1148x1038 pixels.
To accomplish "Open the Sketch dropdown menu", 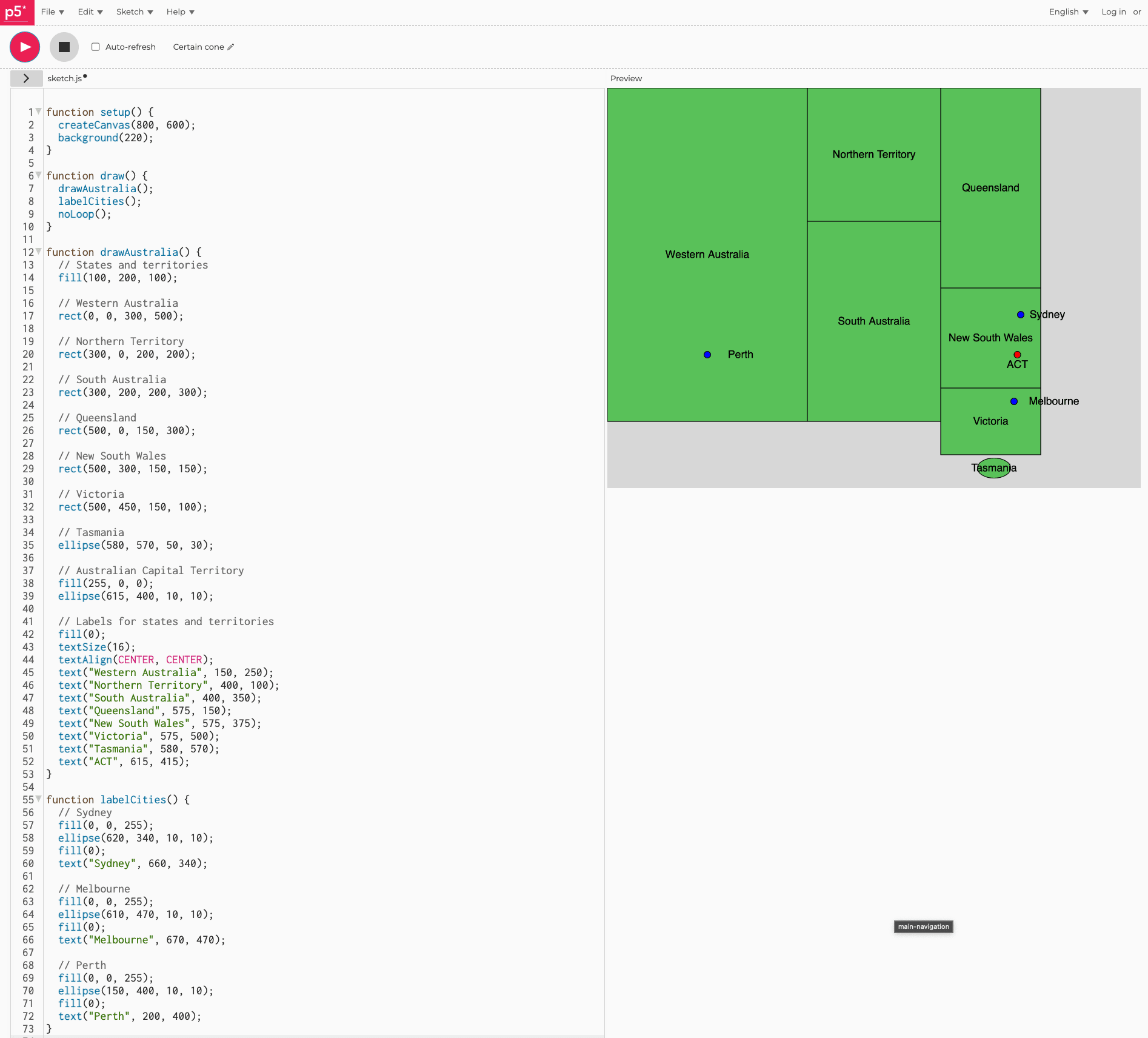I will tap(134, 12).
